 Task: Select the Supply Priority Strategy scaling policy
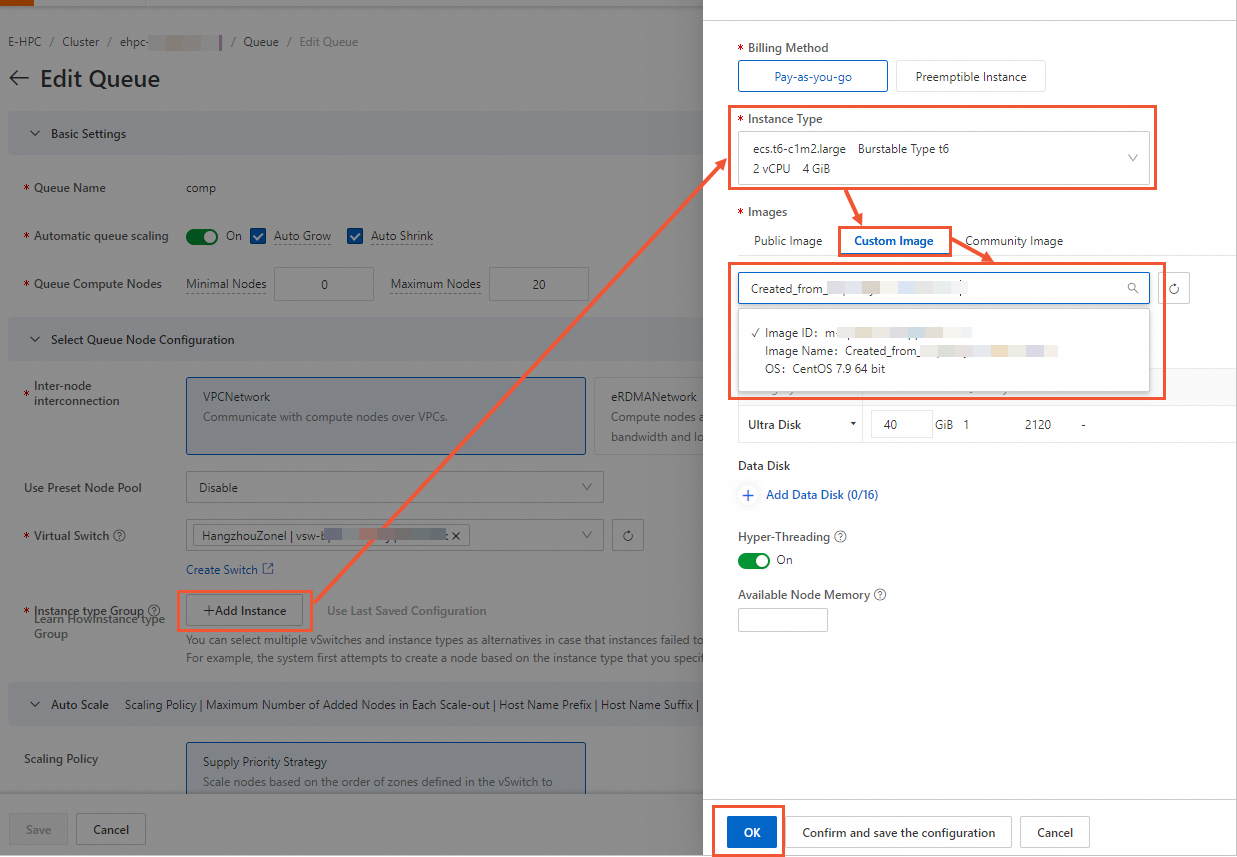(x=386, y=770)
